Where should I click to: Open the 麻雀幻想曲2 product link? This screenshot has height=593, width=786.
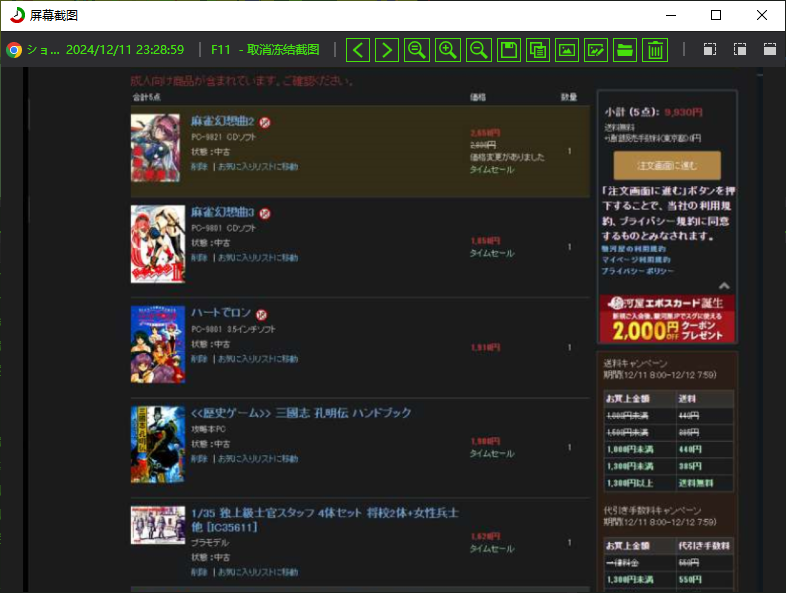[x=222, y=121]
